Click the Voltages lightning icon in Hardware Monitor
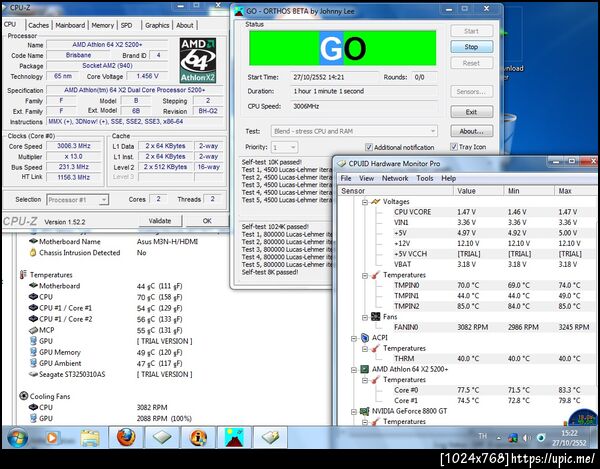Viewport: 600px width, 469px height. tap(375, 201)
